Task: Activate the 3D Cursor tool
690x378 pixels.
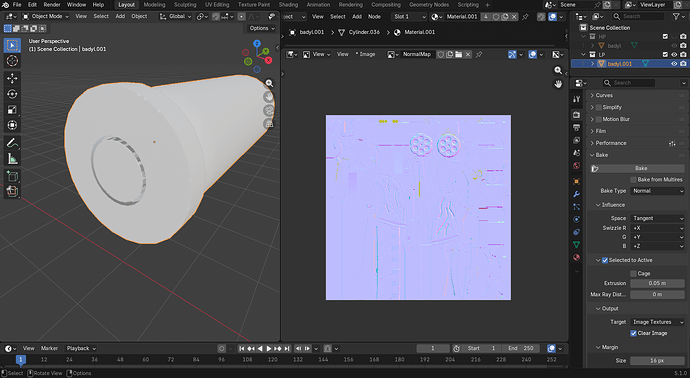Action: (x=12, y=61)
